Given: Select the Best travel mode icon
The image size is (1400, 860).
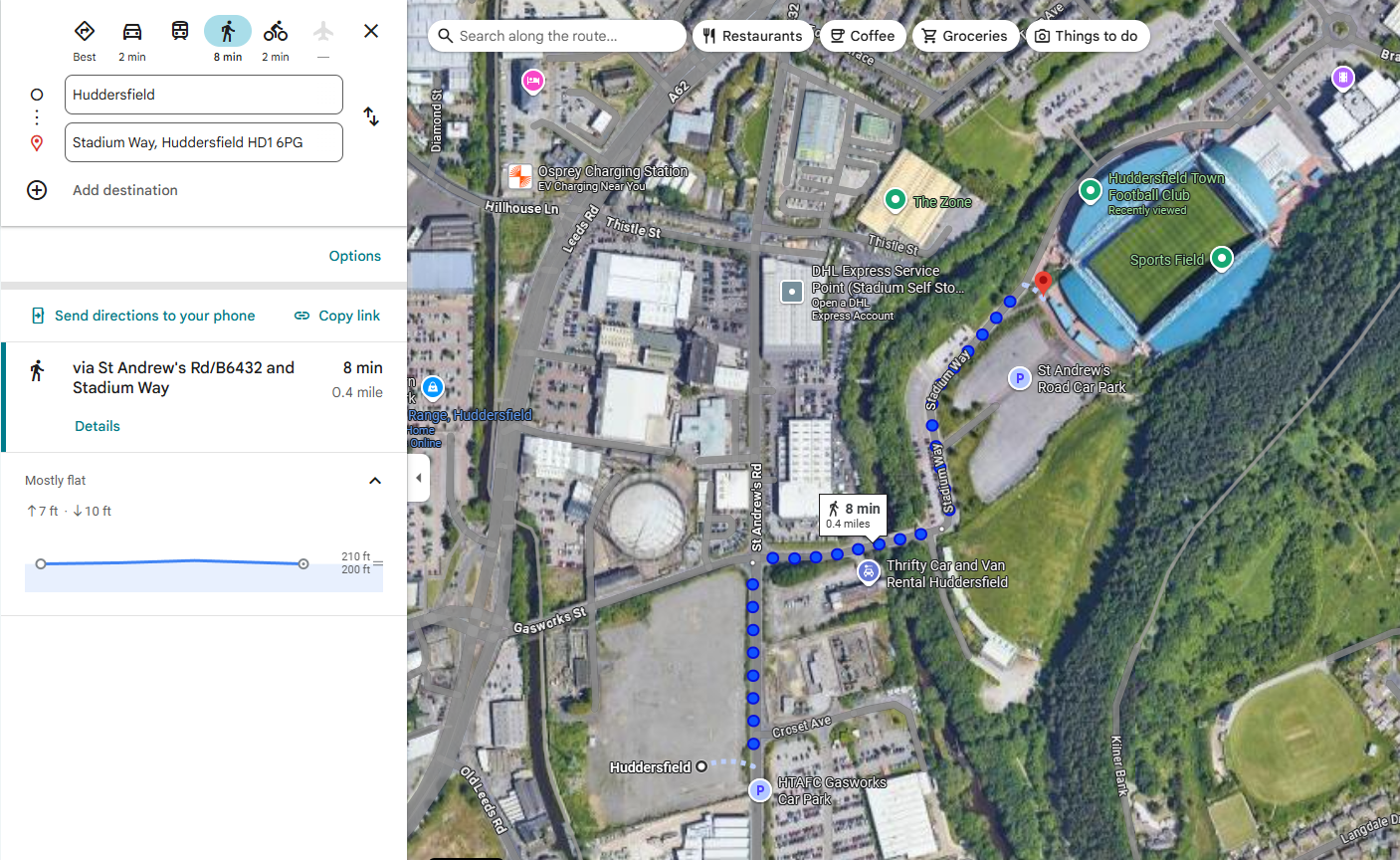Looking at the screenshot, I should [x=85, y=31].
